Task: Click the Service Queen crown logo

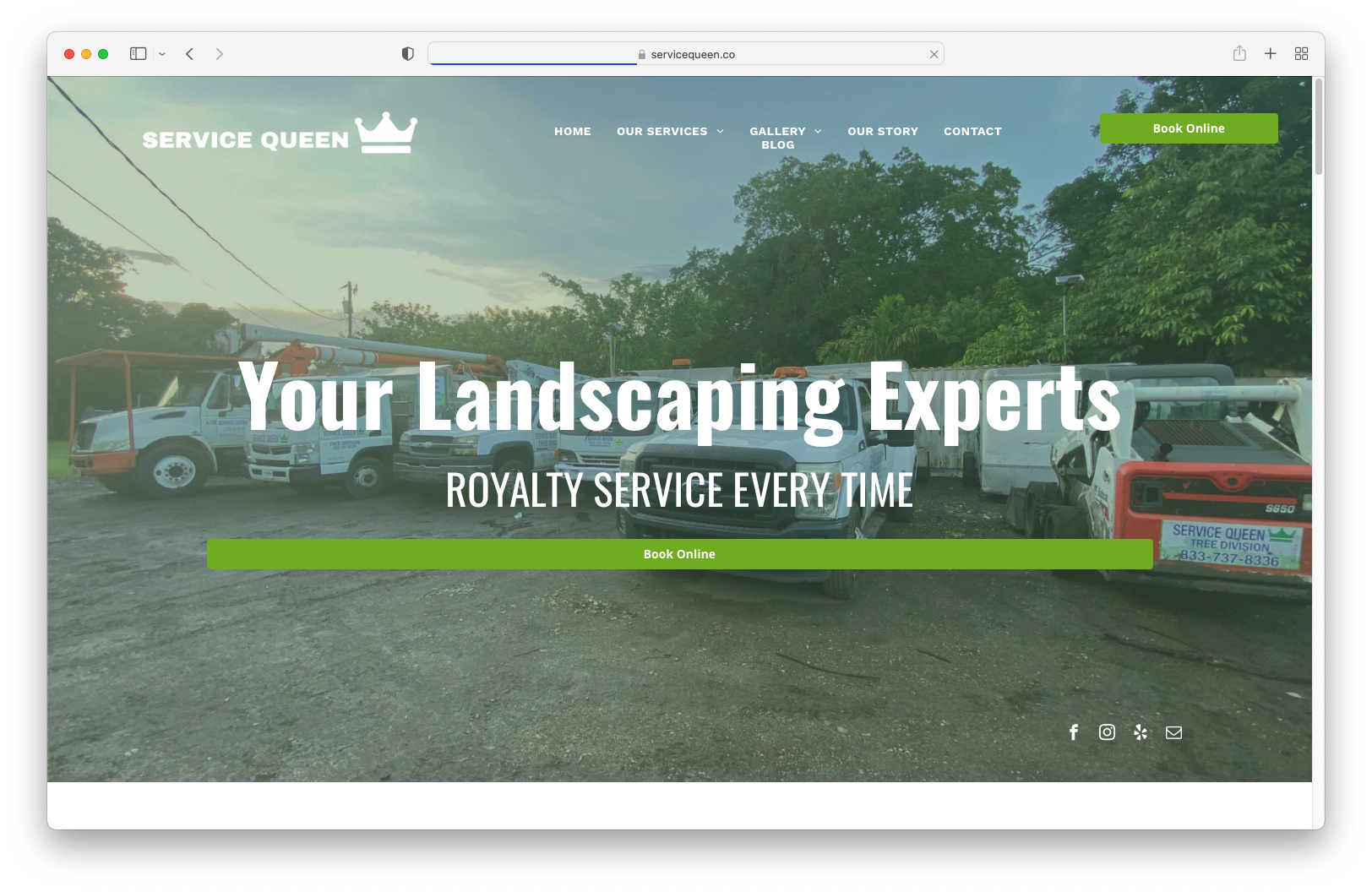Action: point(387,133)
